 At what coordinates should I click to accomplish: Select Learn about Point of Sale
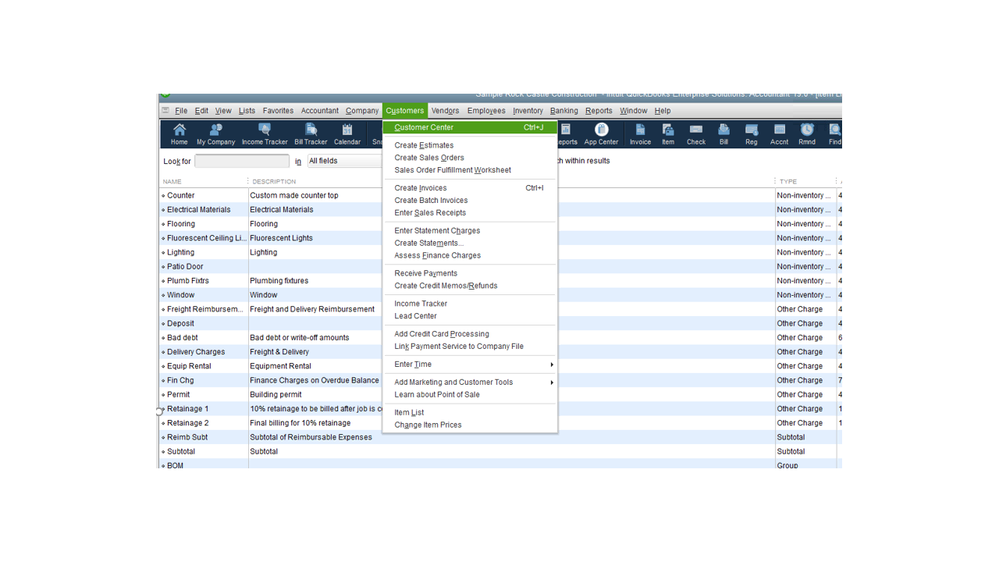tap(470, 394)
